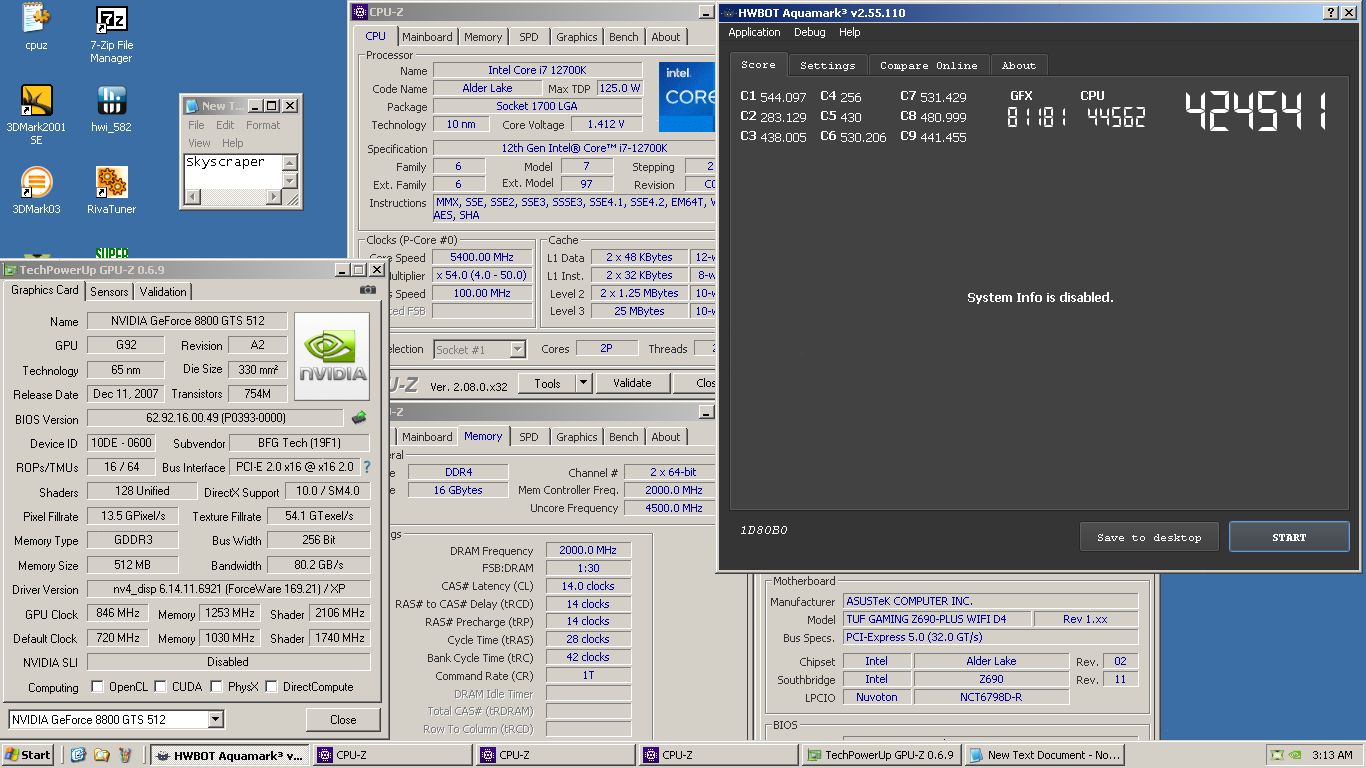Screen dimensions: 1366x768
Task: Click the Notepad scrollbar down arrow
Action: (x=290, y=180)
